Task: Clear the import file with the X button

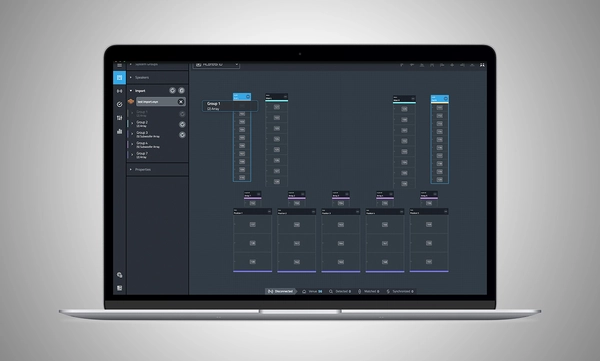Action: 181,101
